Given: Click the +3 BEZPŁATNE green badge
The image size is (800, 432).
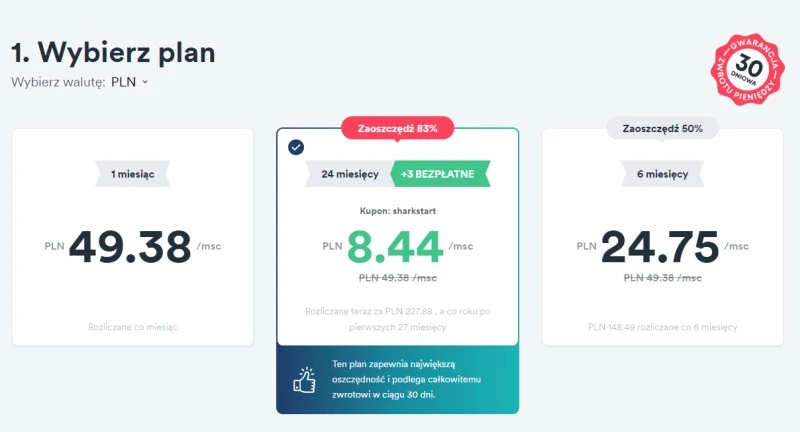Looking at the screenshot, I should pyautogui.click(x=440, y=174).
